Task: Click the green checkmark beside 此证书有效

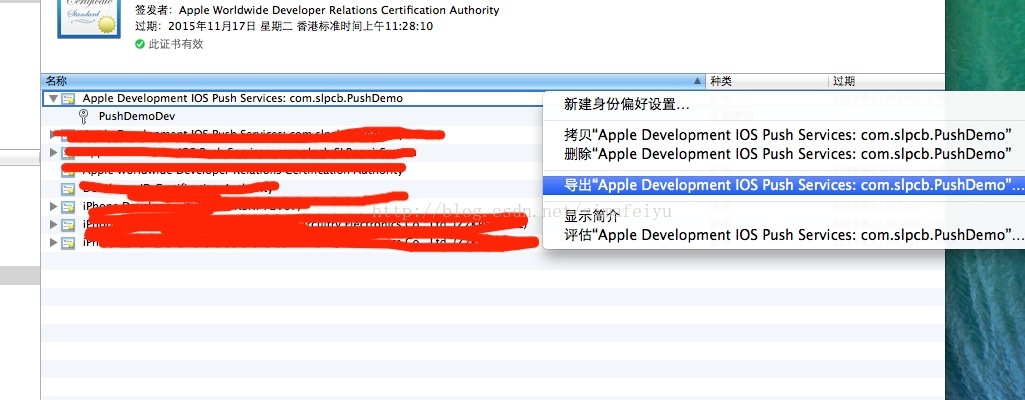Action: coord(140,44)
